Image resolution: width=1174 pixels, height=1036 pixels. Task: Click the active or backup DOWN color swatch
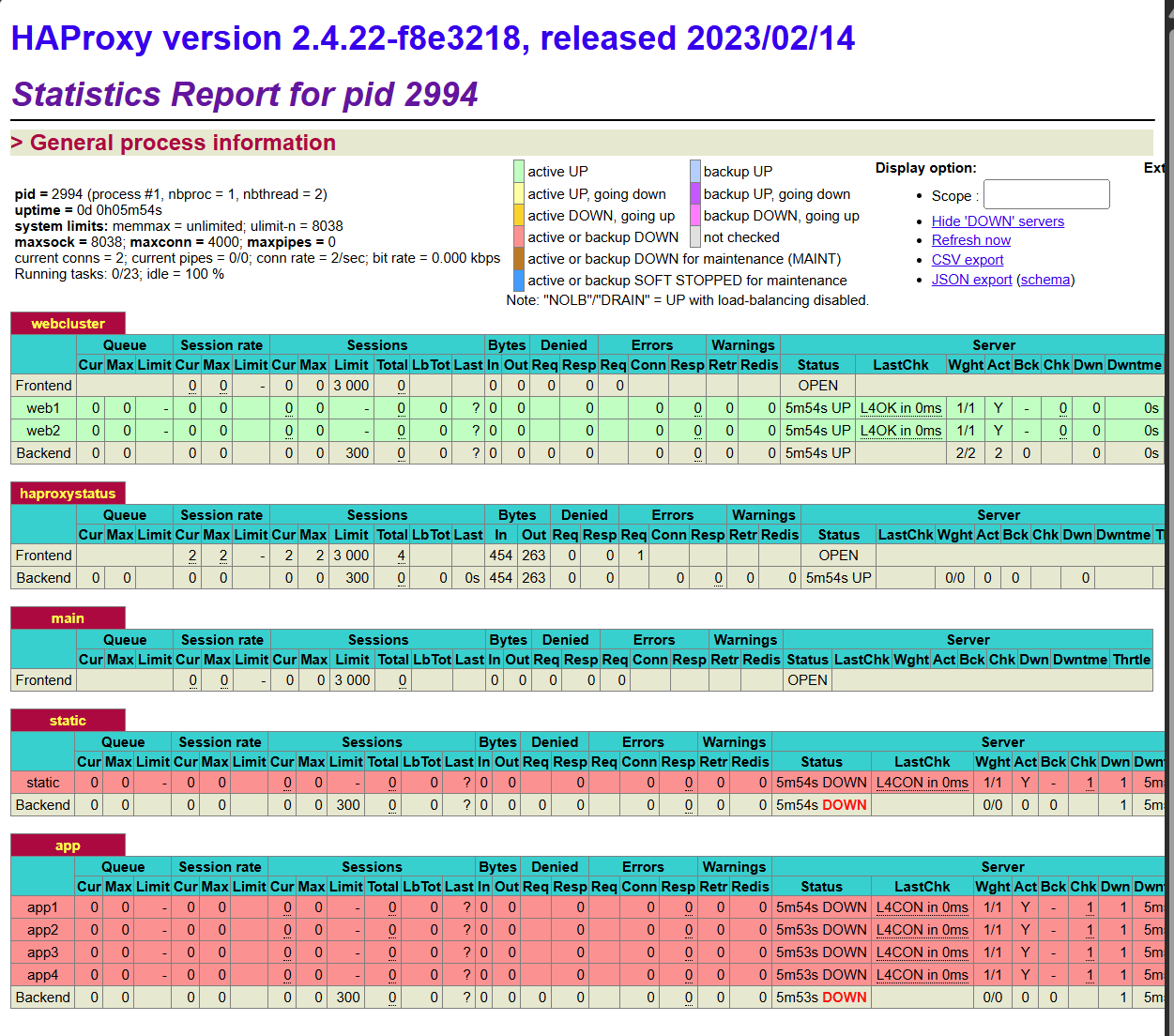[x=519, y=236]
